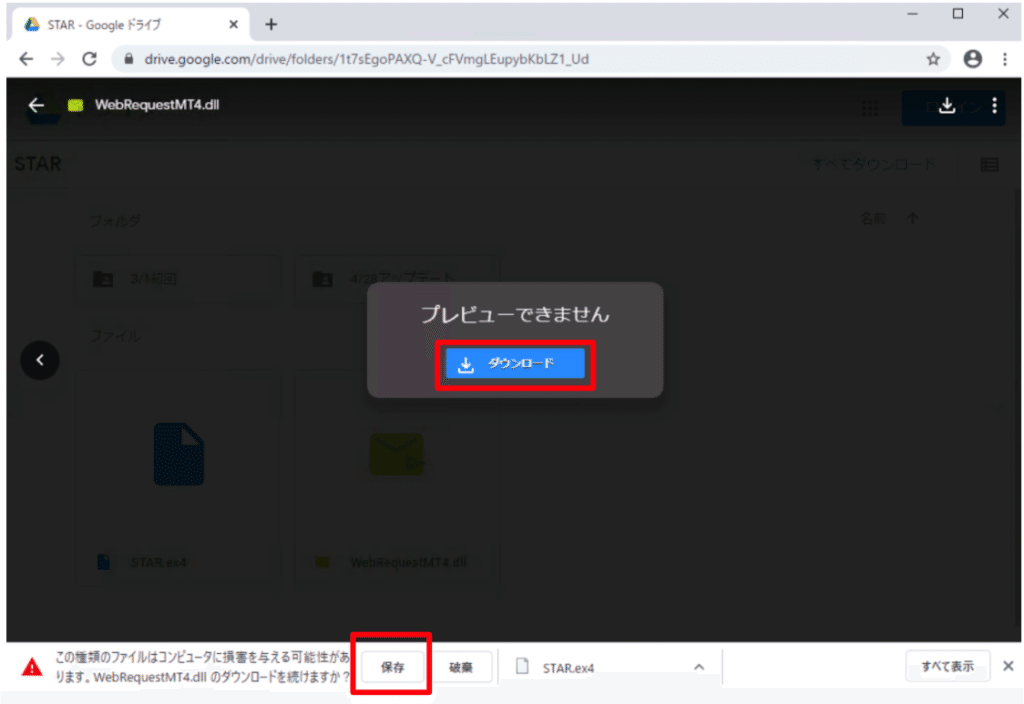Click the lock icon in the address bar
This screenshot has height=704, width=1024.
[129, 59]
